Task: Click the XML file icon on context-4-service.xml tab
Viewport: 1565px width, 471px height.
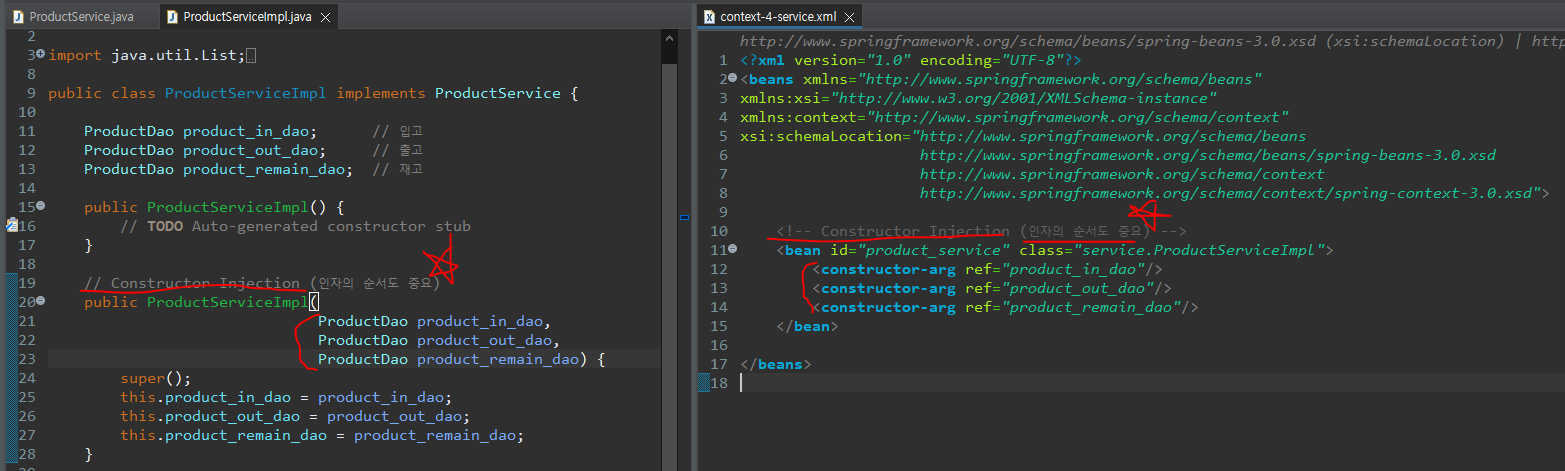Action: point(709,17)
